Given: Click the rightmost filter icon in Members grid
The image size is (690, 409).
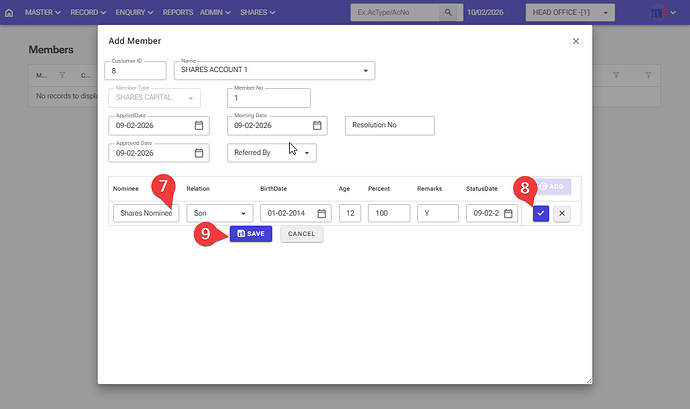Looking at the screenshot, I should (648, 75).
